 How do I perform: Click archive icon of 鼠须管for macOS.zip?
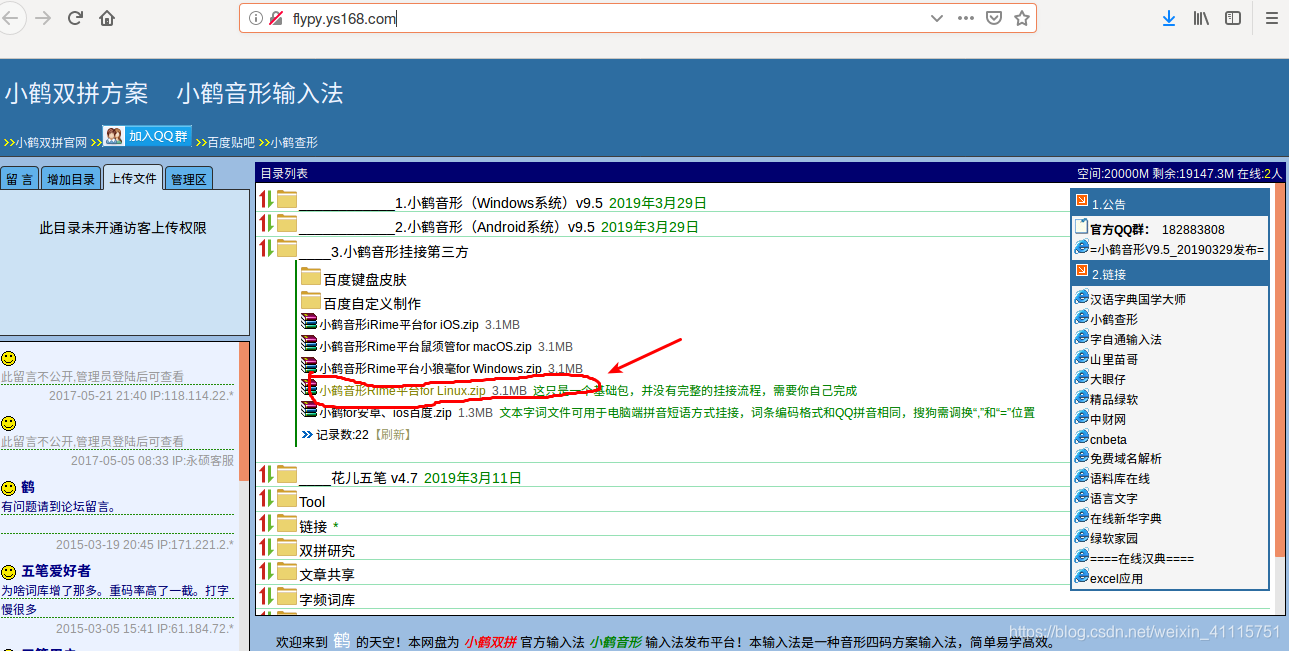[309, 345]
